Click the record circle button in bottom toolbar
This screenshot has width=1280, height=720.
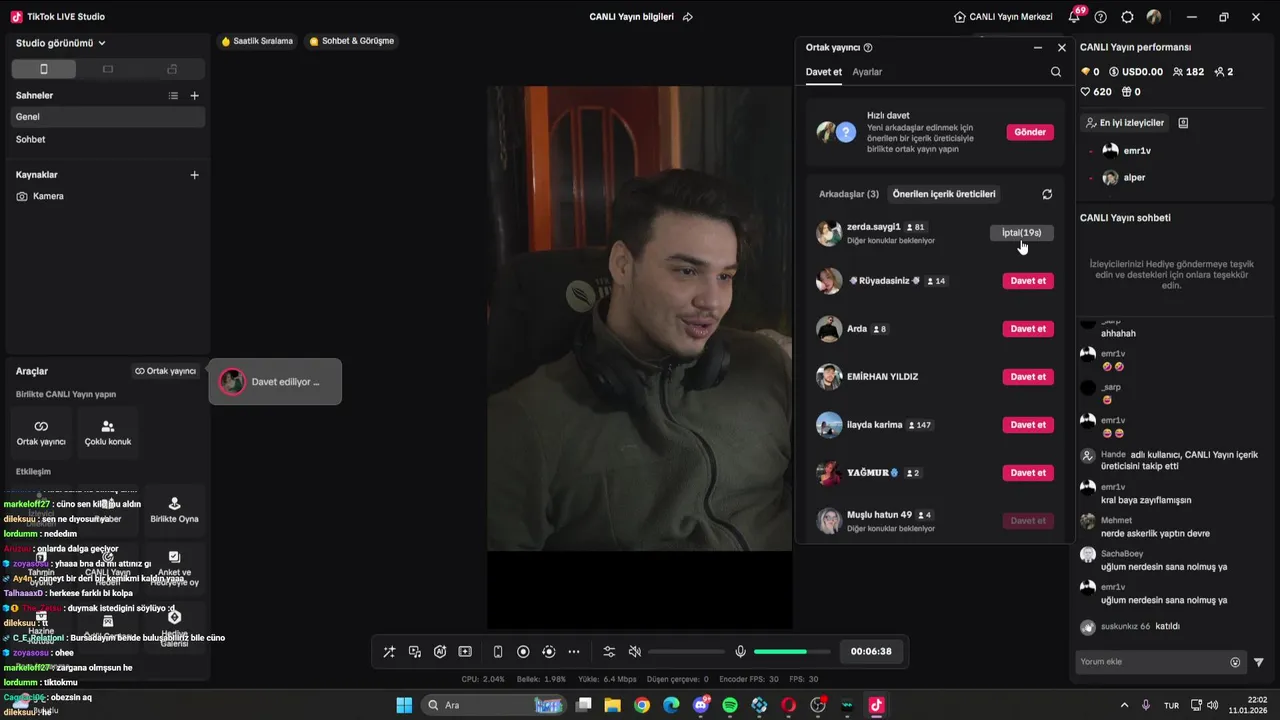tap(523, 652)
